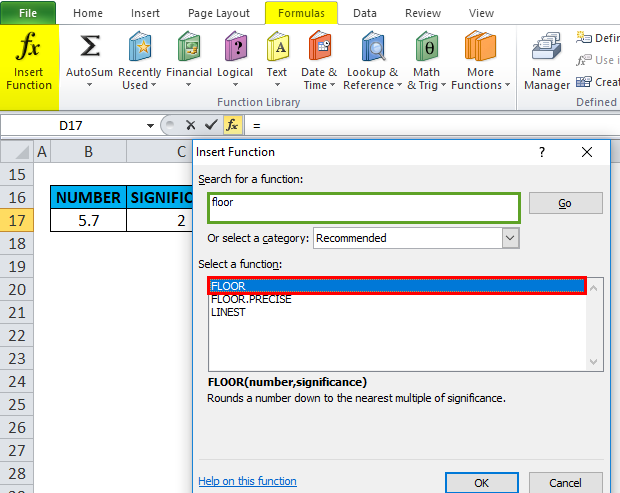Select row 25 header
Viewport: 620px width, 493px height.
click(x=17, y=404)
